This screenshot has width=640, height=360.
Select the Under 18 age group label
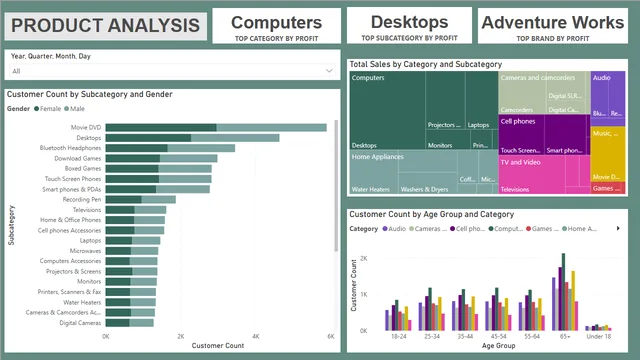tap(599, 337)
